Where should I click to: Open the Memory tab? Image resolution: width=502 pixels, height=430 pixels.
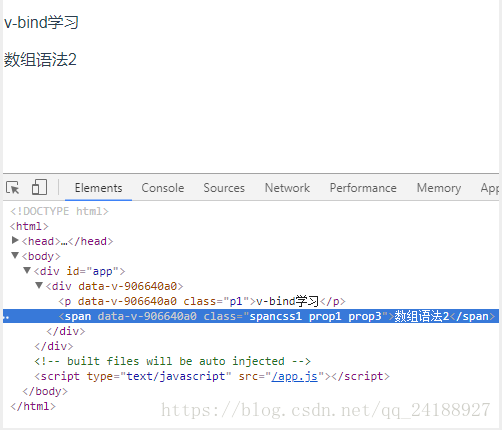tap(439, 188)
